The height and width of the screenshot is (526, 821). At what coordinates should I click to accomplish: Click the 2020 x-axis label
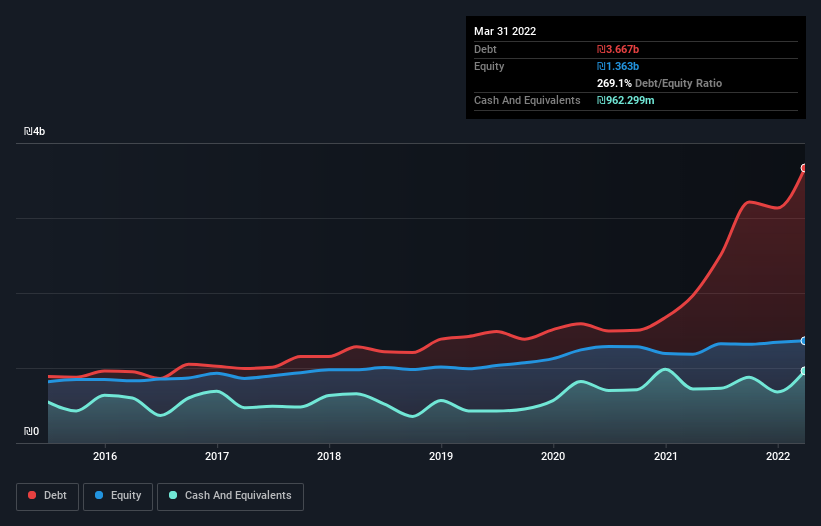553,456
